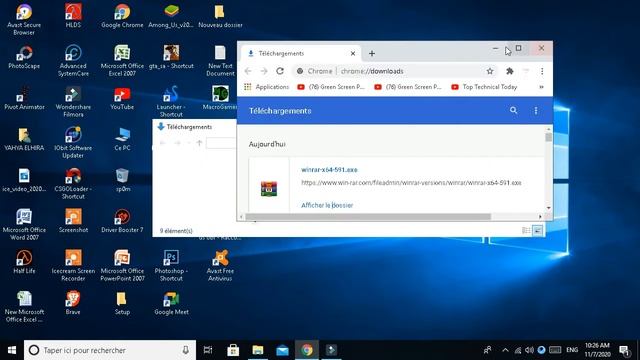Click the downloads page horizontal scrollbar

pyautogui.click(x=368, y=217)
